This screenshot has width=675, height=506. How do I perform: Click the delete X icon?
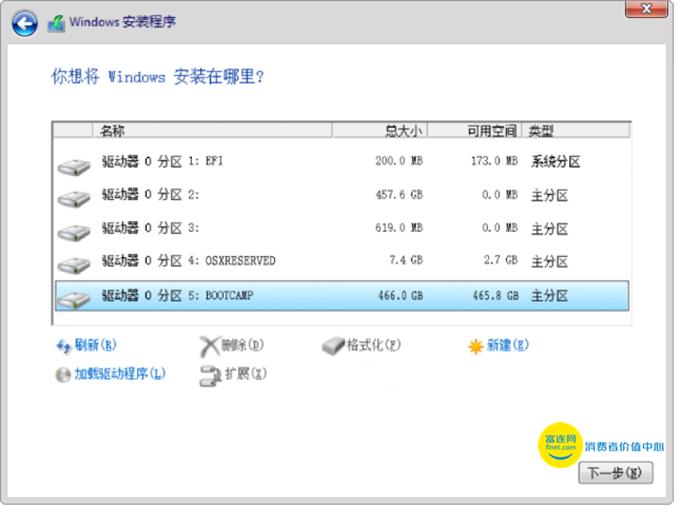click(209, 346)
